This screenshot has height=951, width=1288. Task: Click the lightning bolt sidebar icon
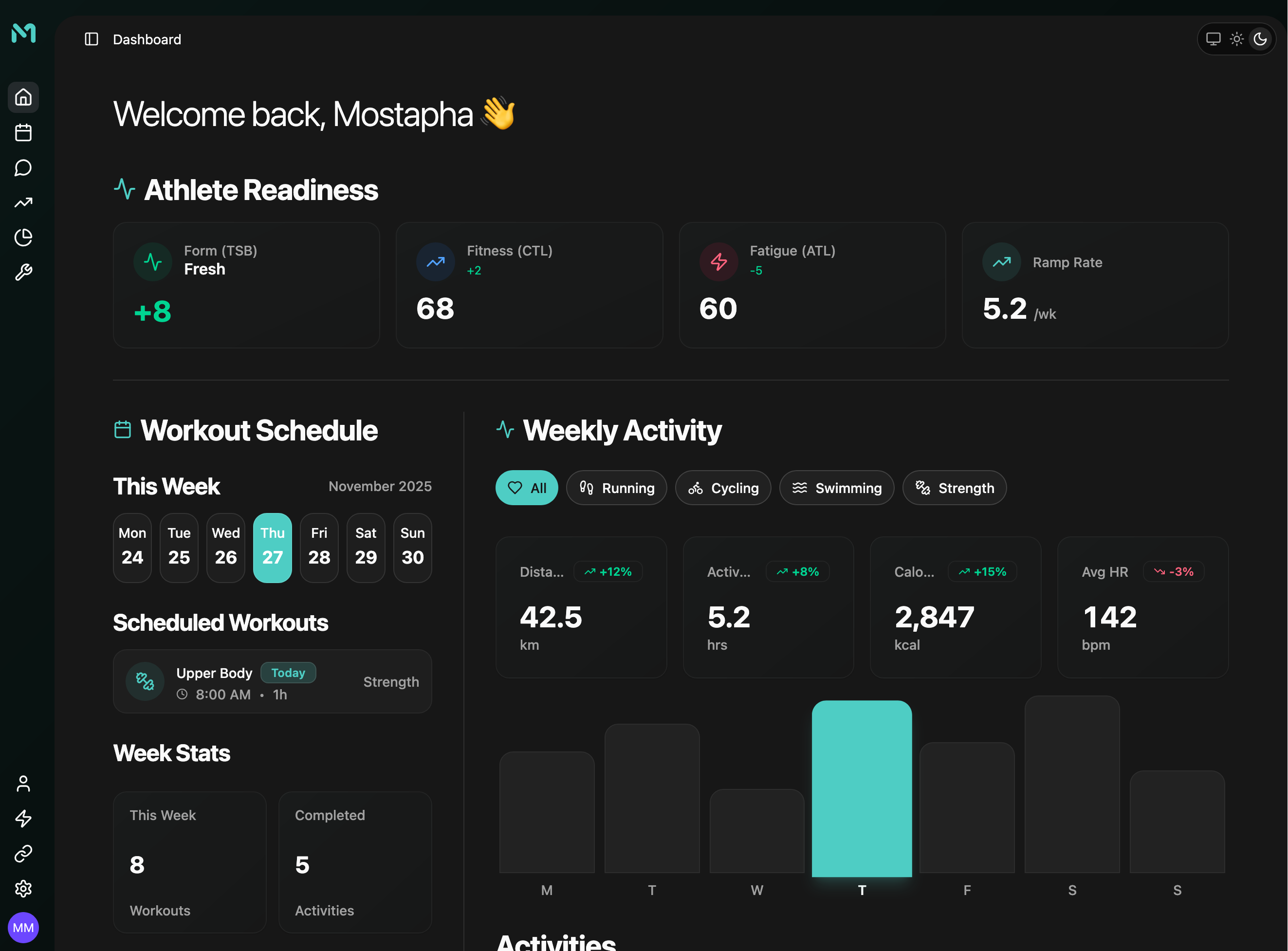pyautogui.click(x=23, y=819)
